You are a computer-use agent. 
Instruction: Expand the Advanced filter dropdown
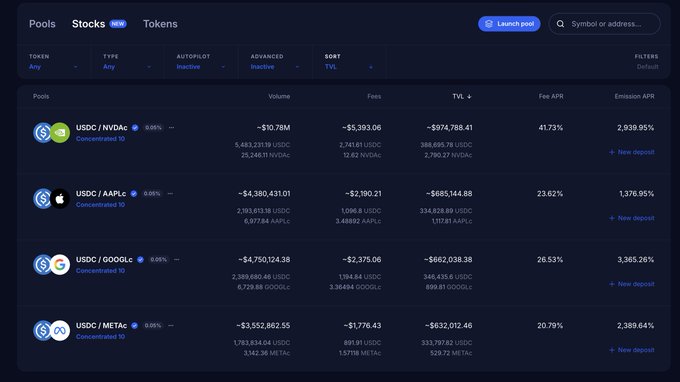click(275, 62)
